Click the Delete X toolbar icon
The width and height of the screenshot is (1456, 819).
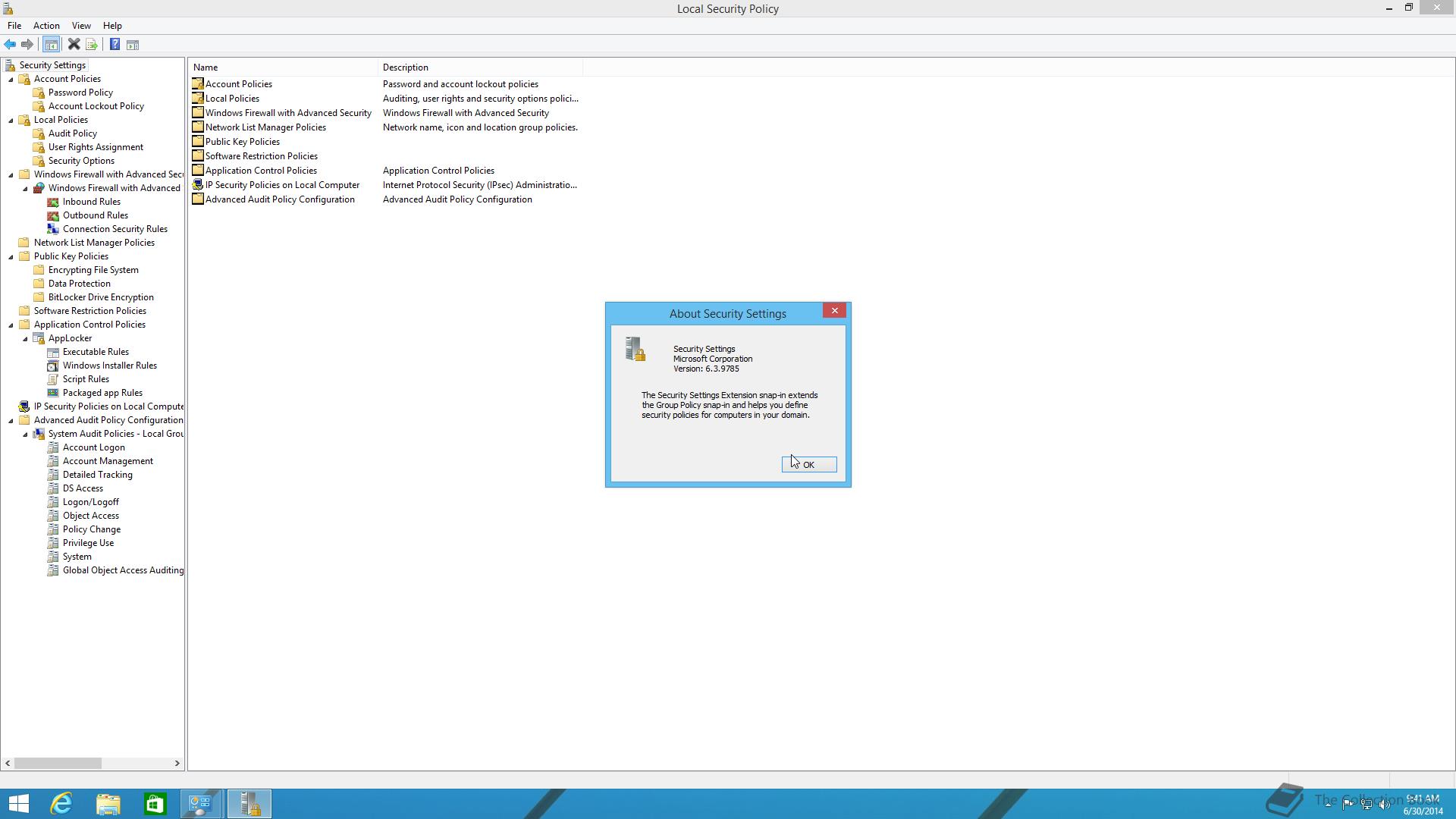click(x=74, y=45)
